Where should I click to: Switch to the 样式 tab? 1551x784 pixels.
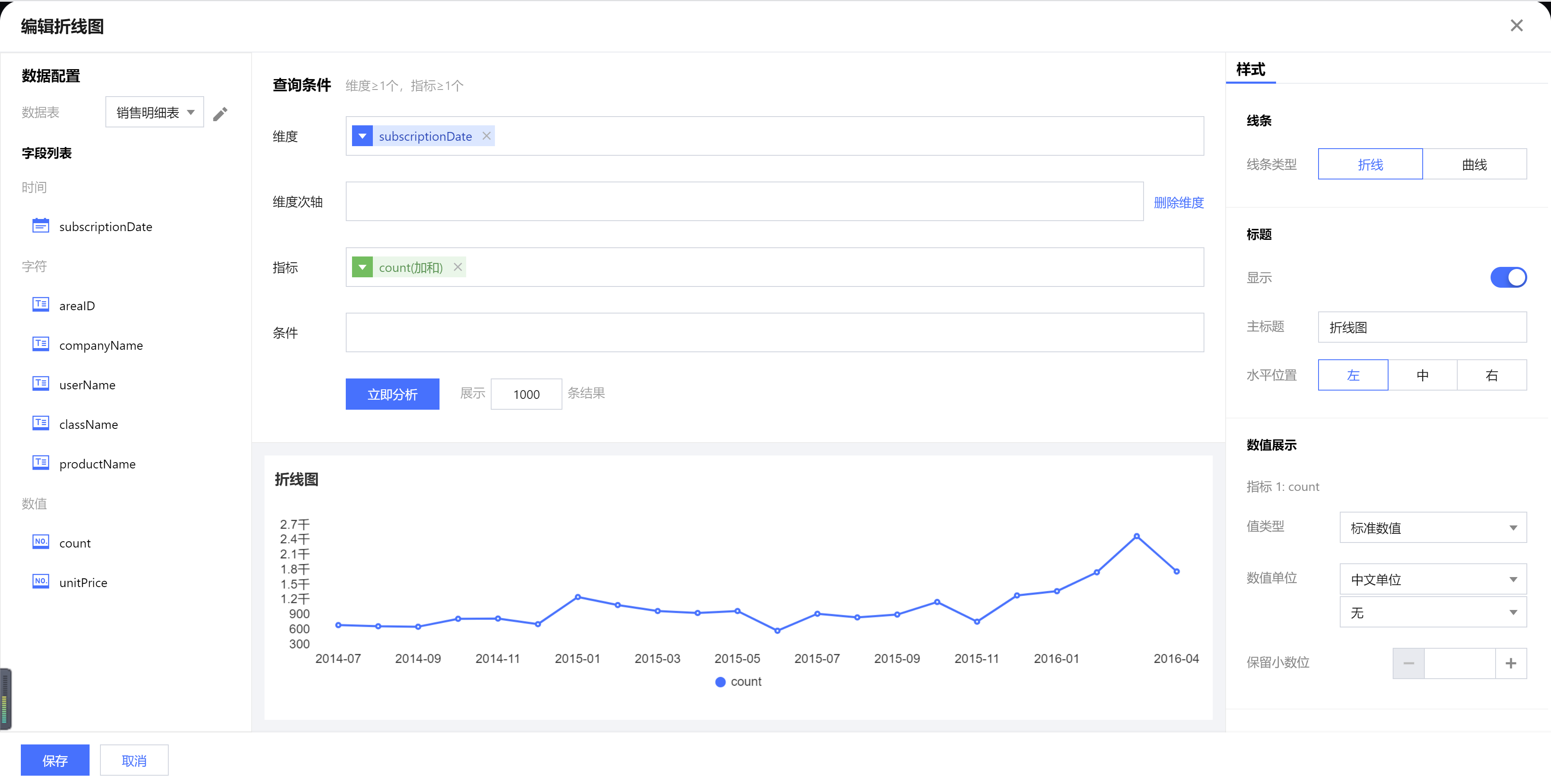coord(1251,70)
